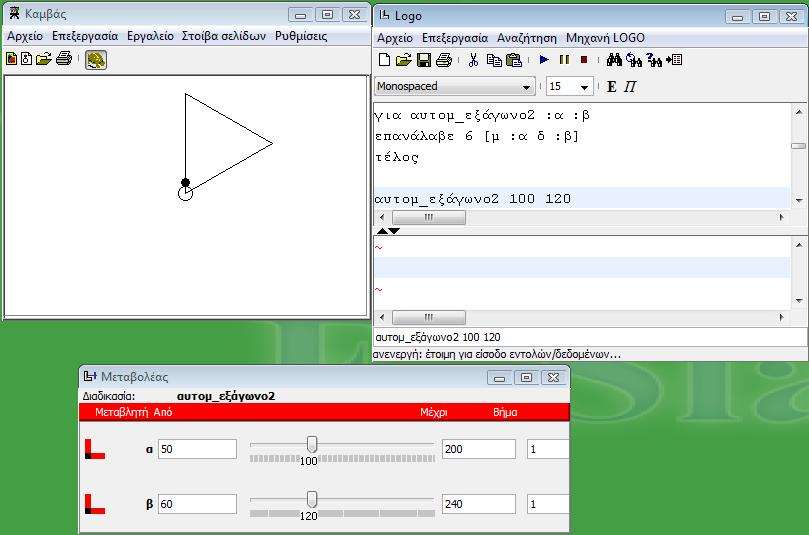Click editor horizontal scrollbar right arrow
The image size is (809, 535).
(782, 217)
